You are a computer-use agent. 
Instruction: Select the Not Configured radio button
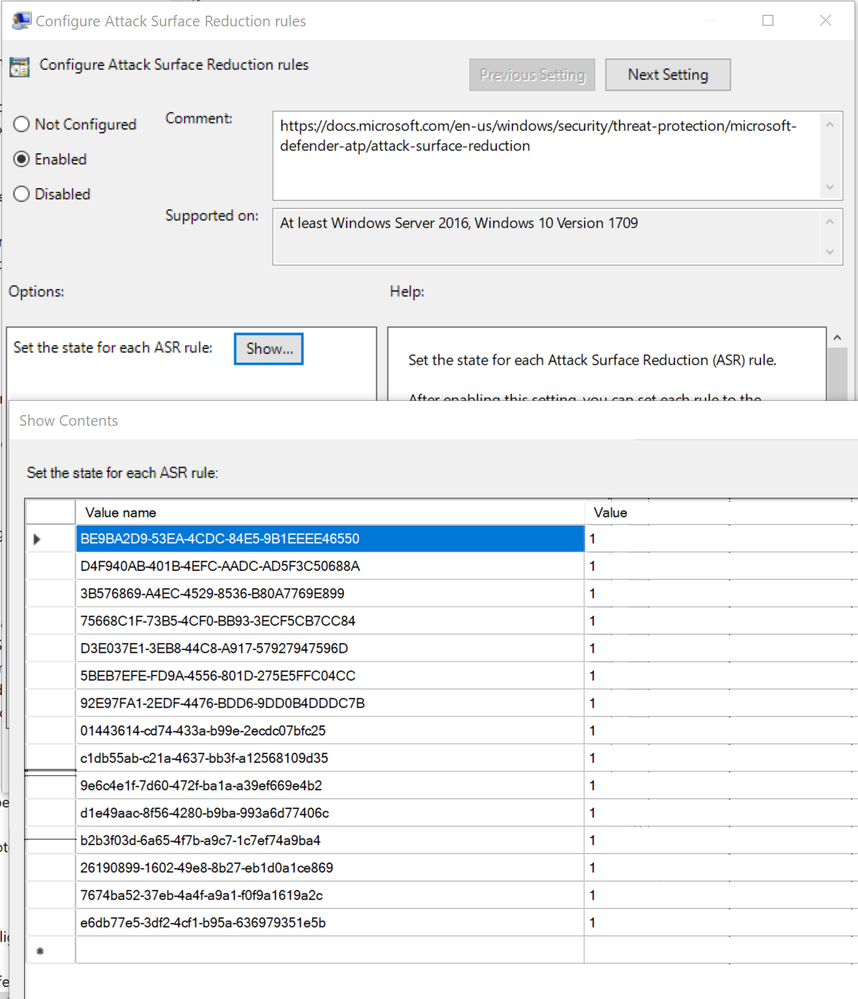pyautogui.click(x=22, y=124)
